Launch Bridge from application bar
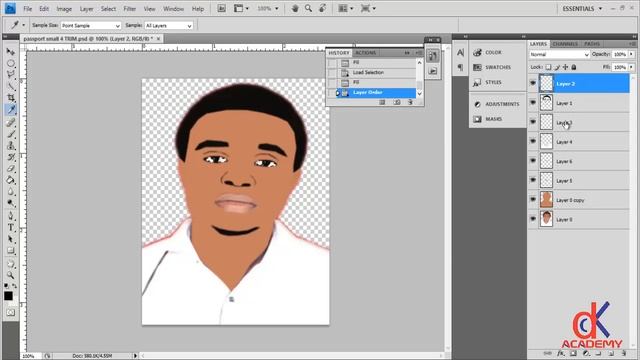 [x=222, y=9]
